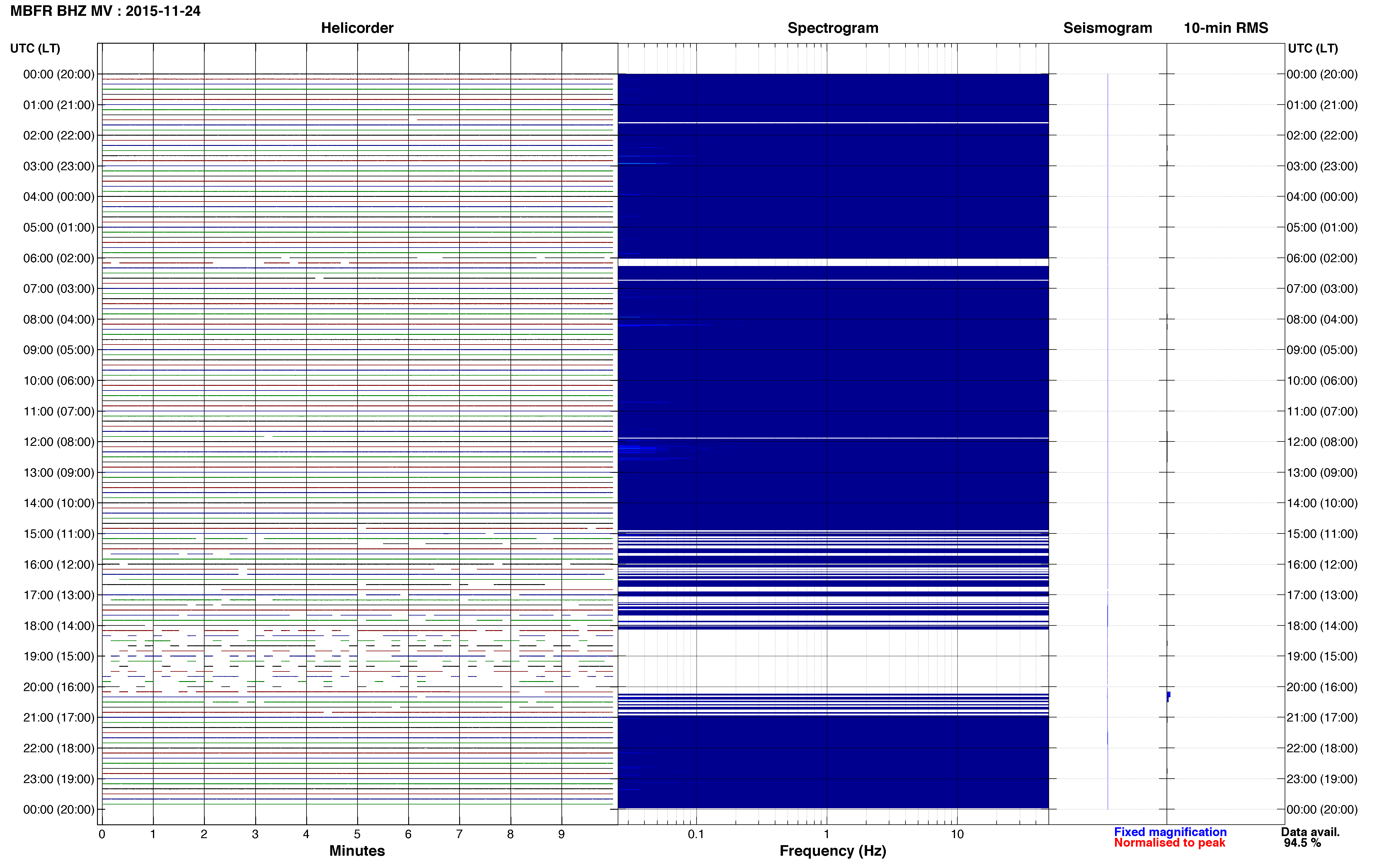
Task: Click '03:00 (23:00)' on the Helicorder time axis
Action: pyautogui.click(x=59, y=166)
